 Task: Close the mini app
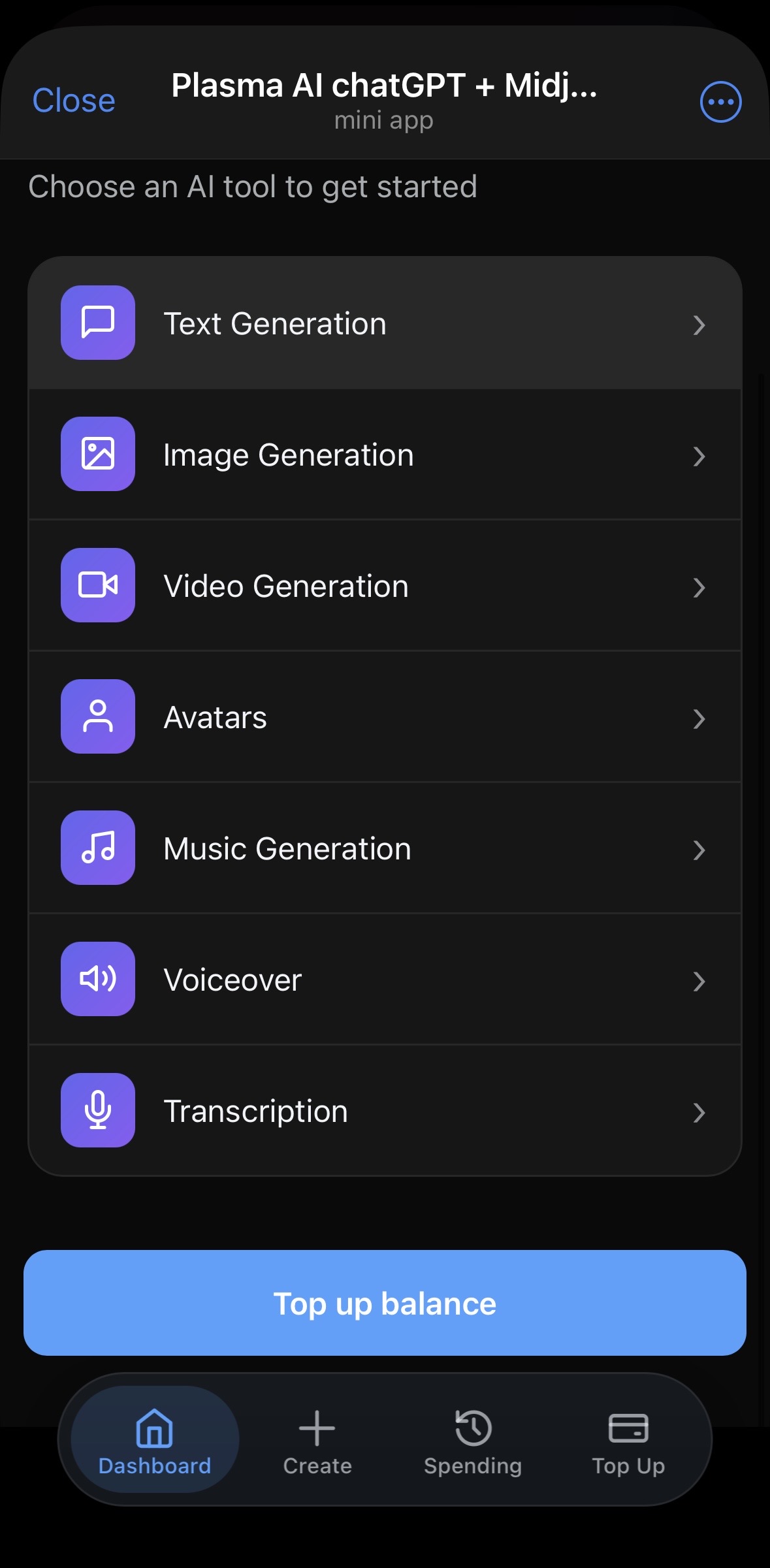coord(74,101)
